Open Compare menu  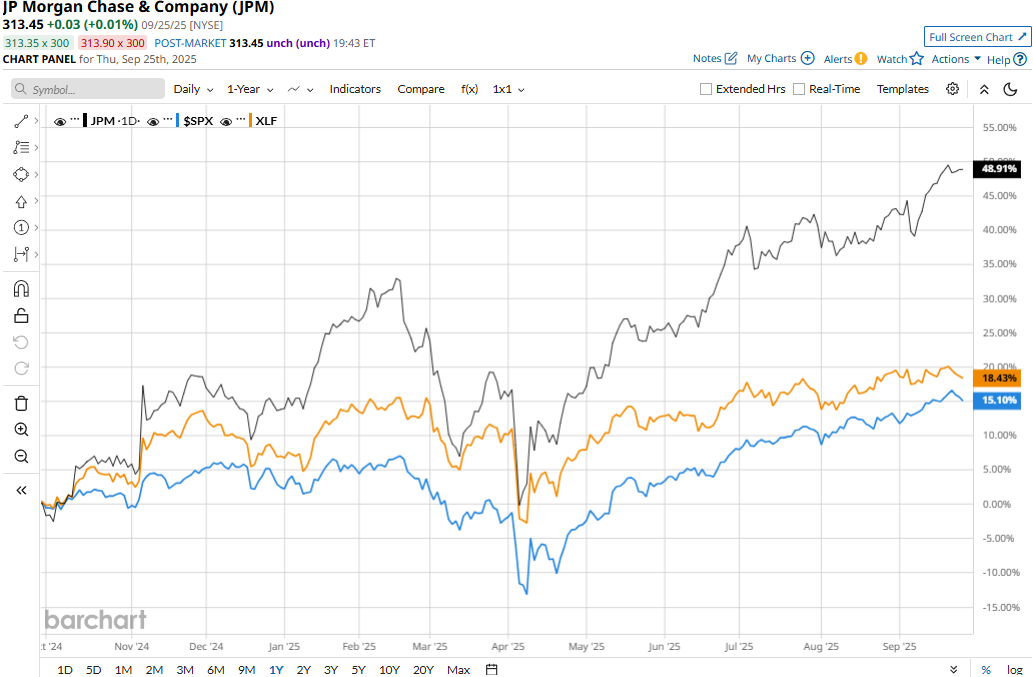tap(421, 89)
